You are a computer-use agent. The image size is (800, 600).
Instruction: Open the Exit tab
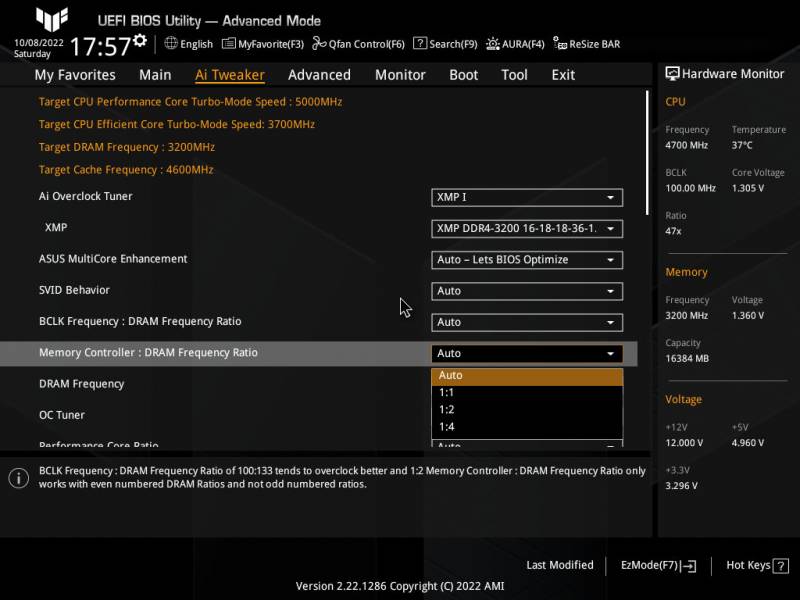pos(563,75)
